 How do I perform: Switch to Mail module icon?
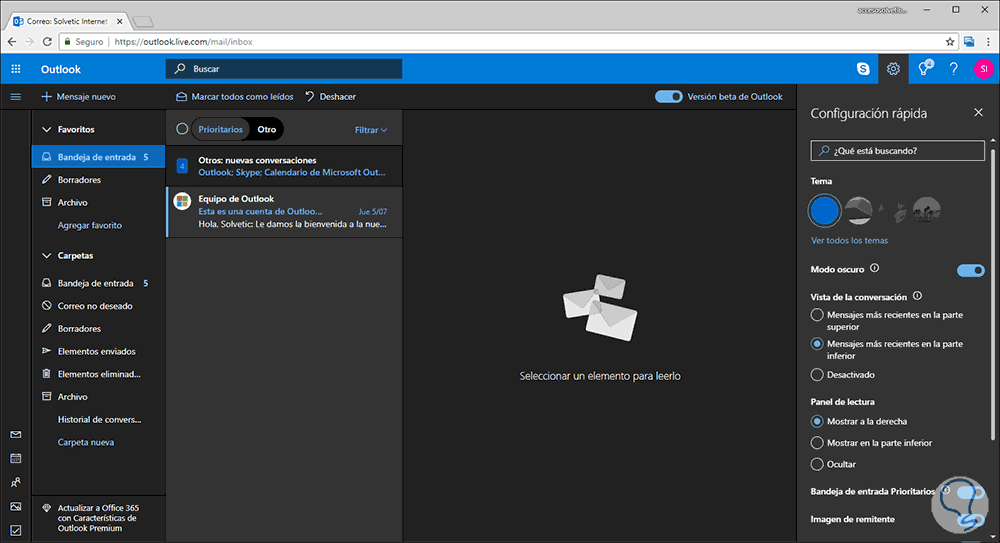click(16, 435)
